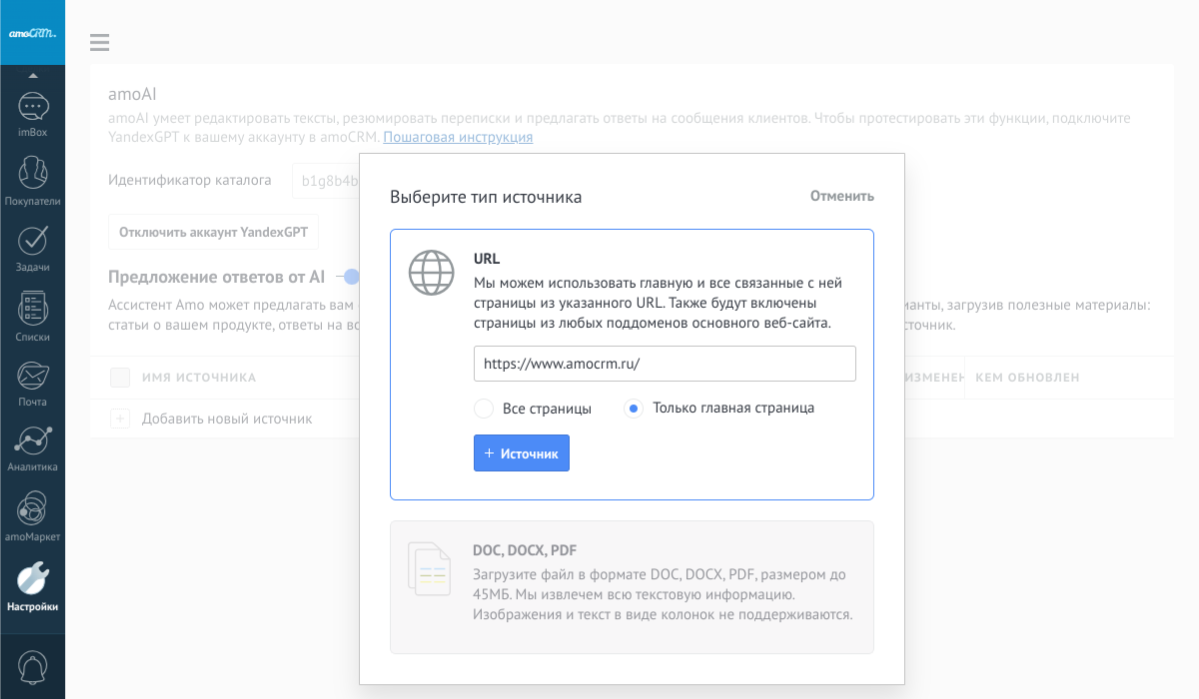1199x699 pixels.
Task: Toggle the select-all sources checkbox
Action: pyautogui.click(x=120, y=378)
